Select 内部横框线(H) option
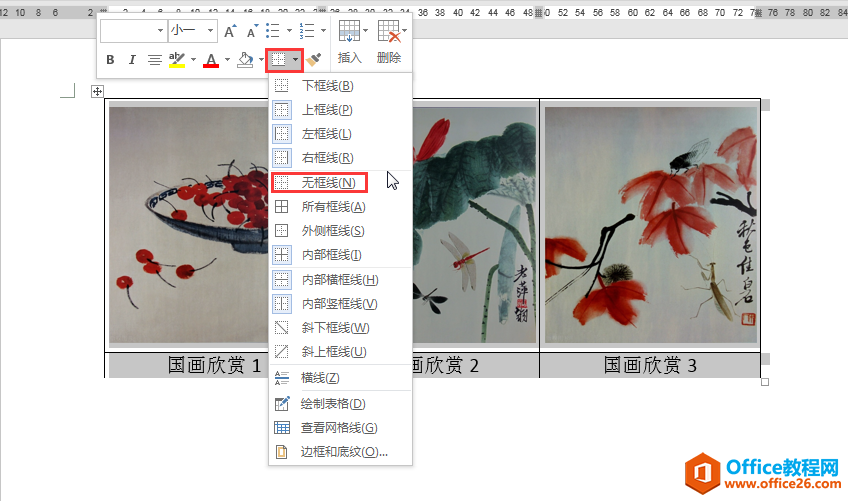Viewport: 848px width, 501px height. tap(340, 280)
